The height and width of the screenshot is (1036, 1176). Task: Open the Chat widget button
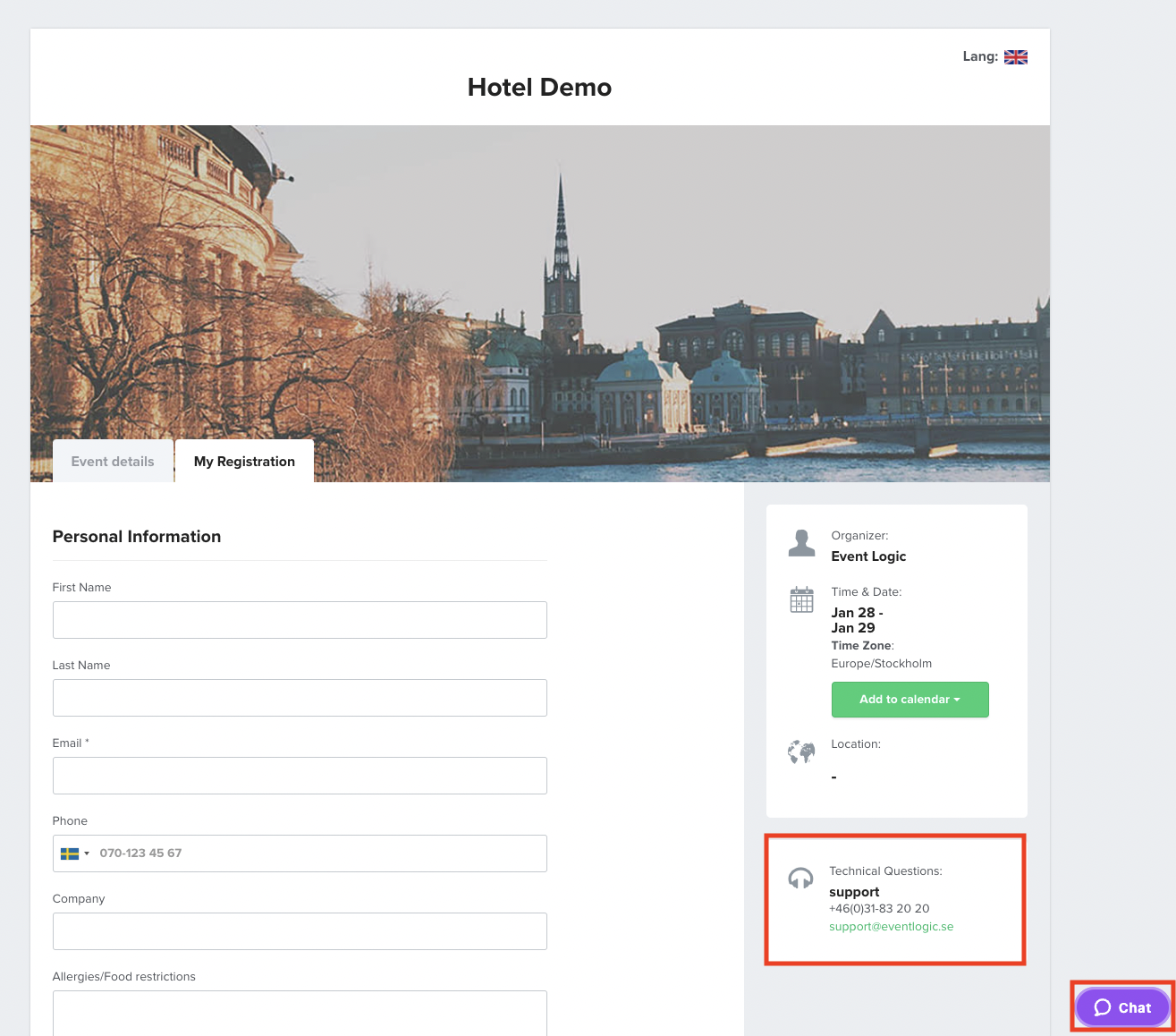click(1122, 1007)
